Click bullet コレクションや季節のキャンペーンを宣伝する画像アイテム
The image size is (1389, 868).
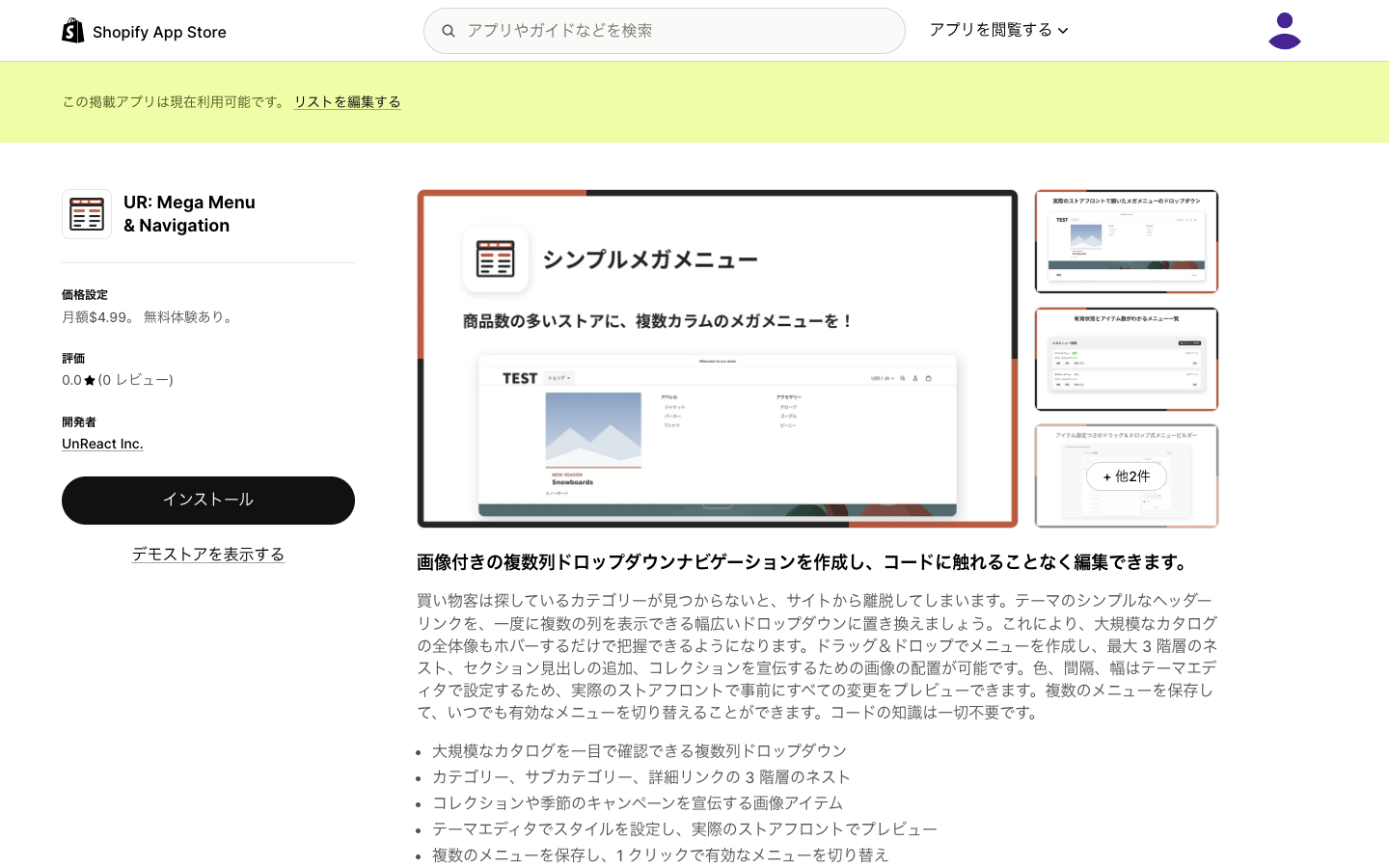(x=638, y=802)
